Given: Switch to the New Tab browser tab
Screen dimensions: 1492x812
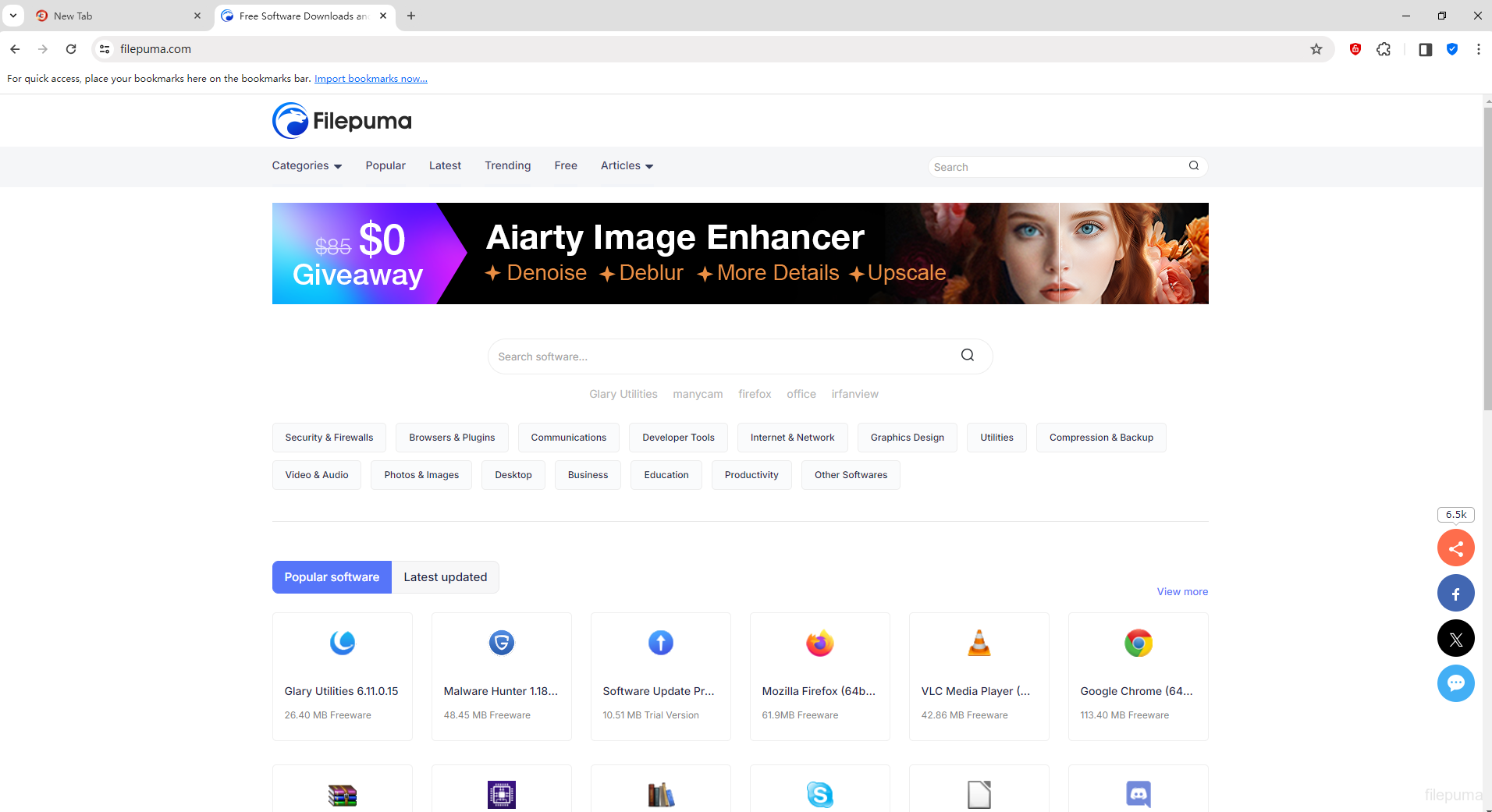Looking at the screenshot, I should click(117, 16).
